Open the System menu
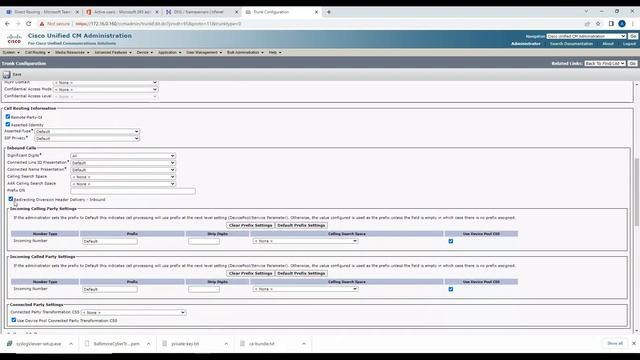640x360 pixels. point(11,52)
